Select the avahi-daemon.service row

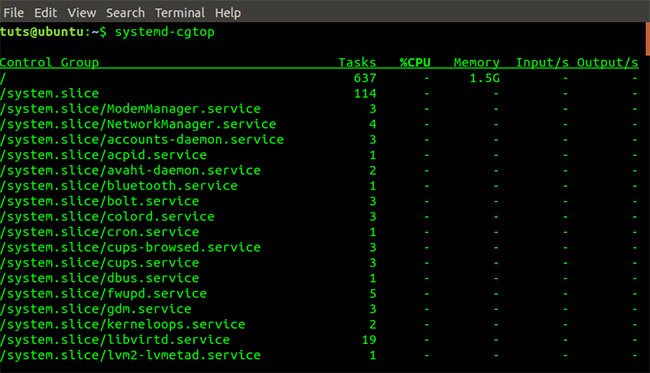point(319,170)
